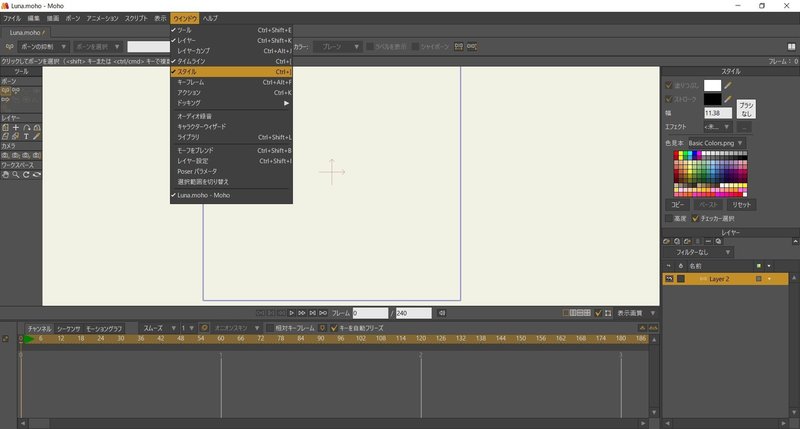Screen dimensions: 800x429
Task: Open the File menu
Action: [x=12, y=18]
